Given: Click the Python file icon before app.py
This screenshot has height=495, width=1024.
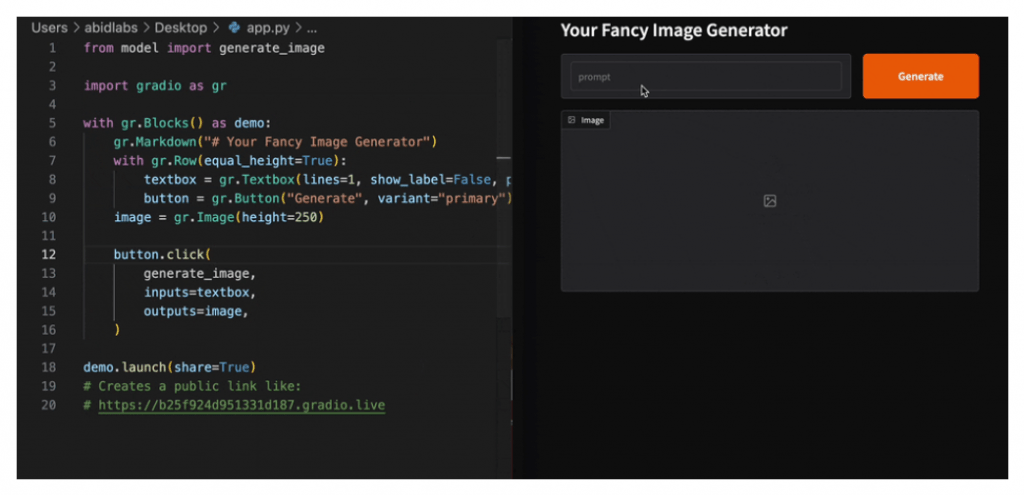Looking at the screenshot, I should (234, 28).
